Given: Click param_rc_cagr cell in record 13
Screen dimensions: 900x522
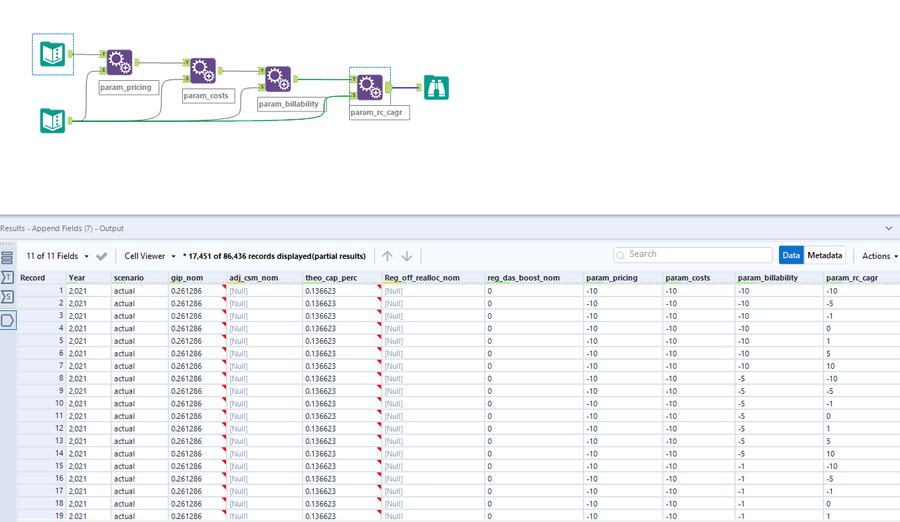Looking at the screenshot, I should tap(862, 441).
